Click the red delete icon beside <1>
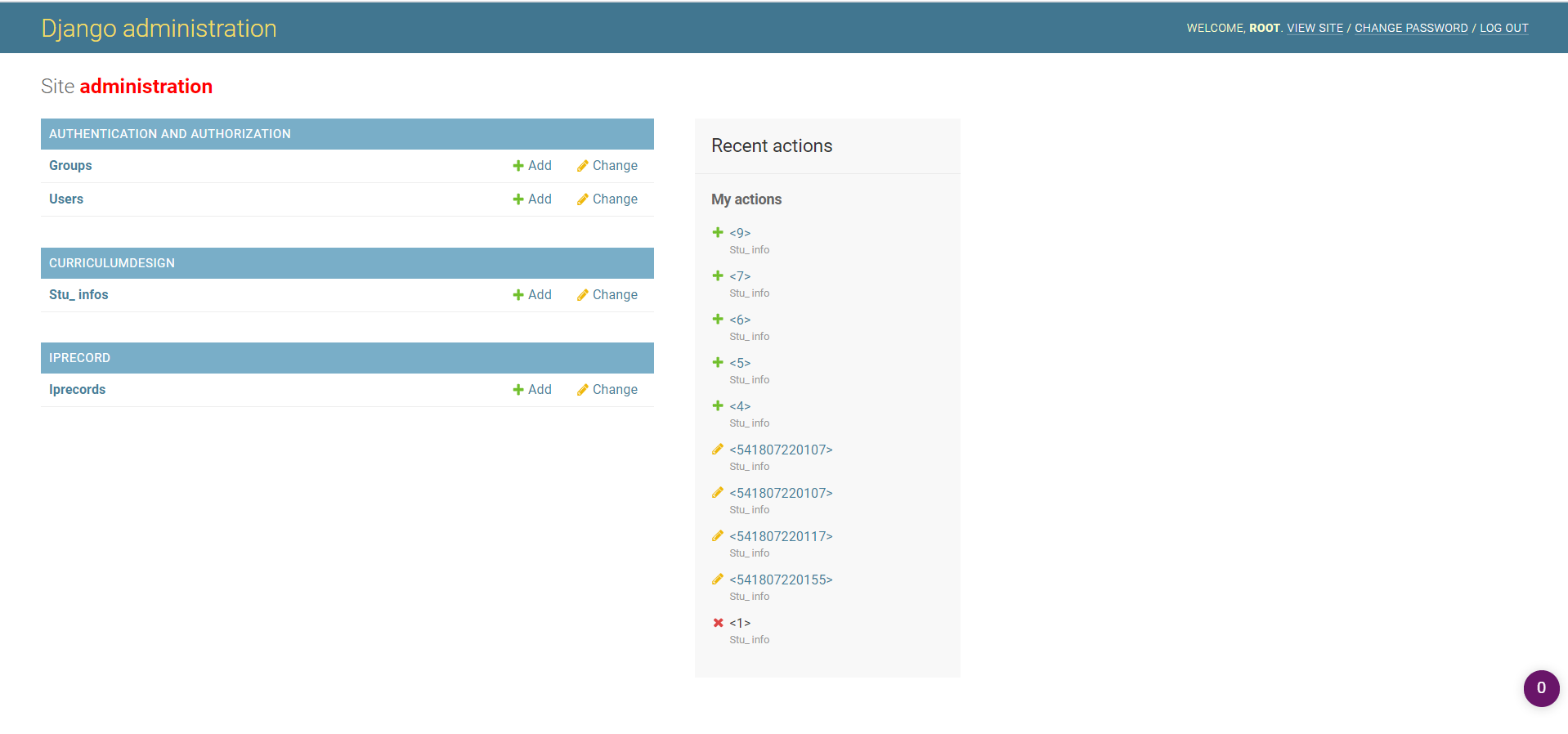The width and height of the screenshot is (1568, 734). [x=718, y=623]
